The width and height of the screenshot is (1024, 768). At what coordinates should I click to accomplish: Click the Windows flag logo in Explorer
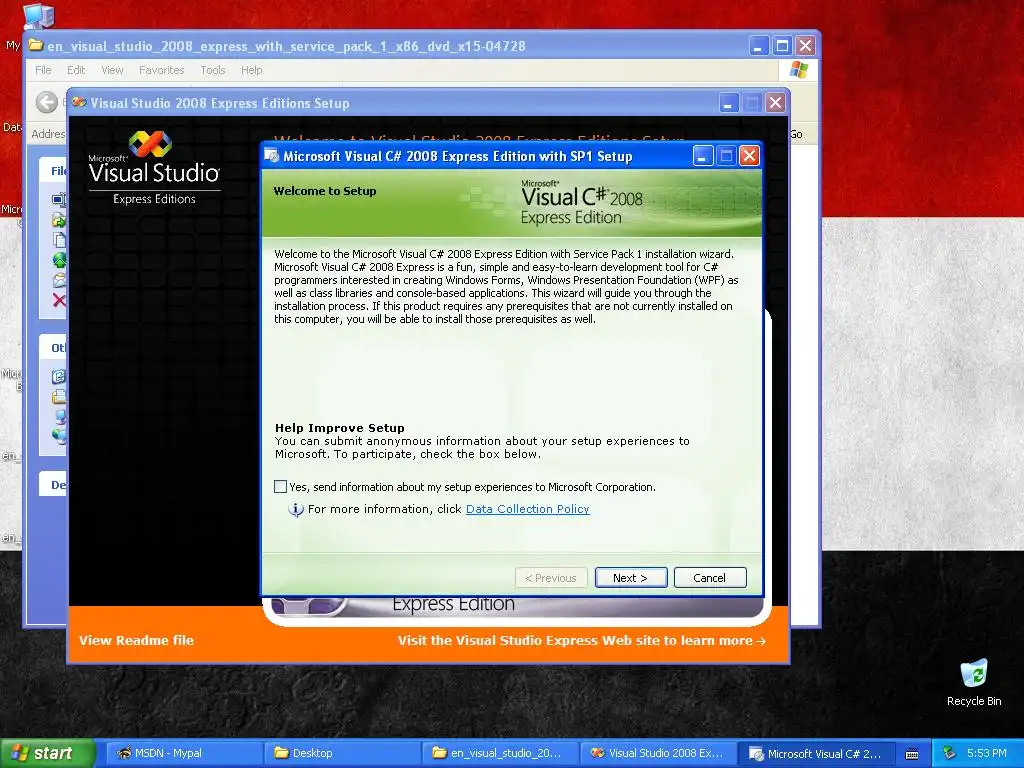coord(799,70)
